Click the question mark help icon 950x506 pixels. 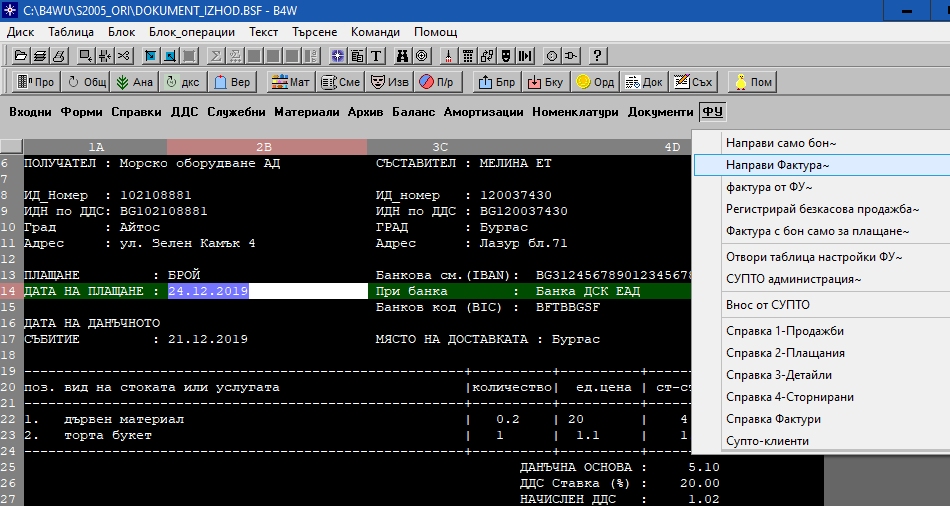[x=597, y=56]
